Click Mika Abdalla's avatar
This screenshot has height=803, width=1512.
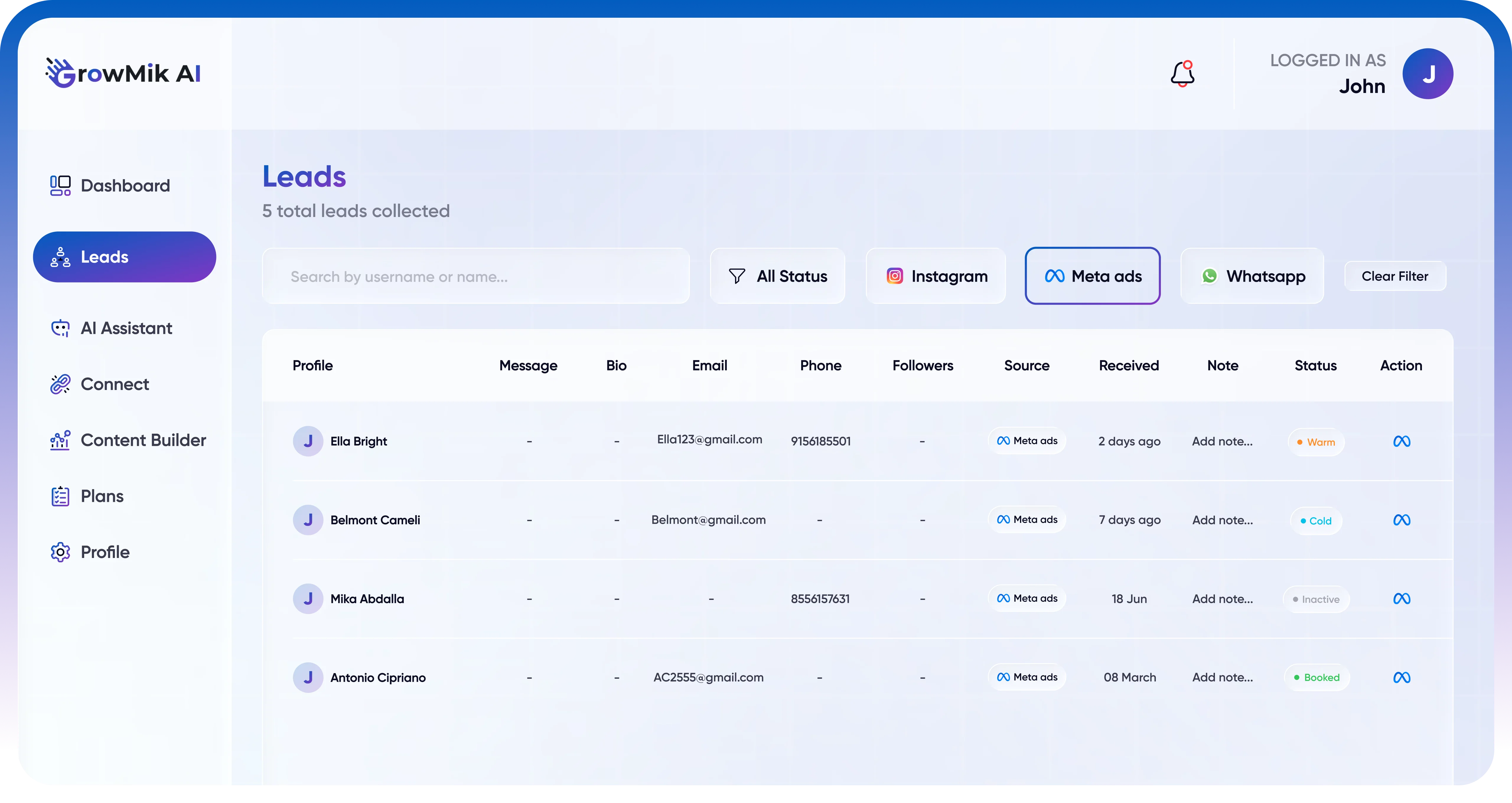pyautogui.click(x=308, y=599)
